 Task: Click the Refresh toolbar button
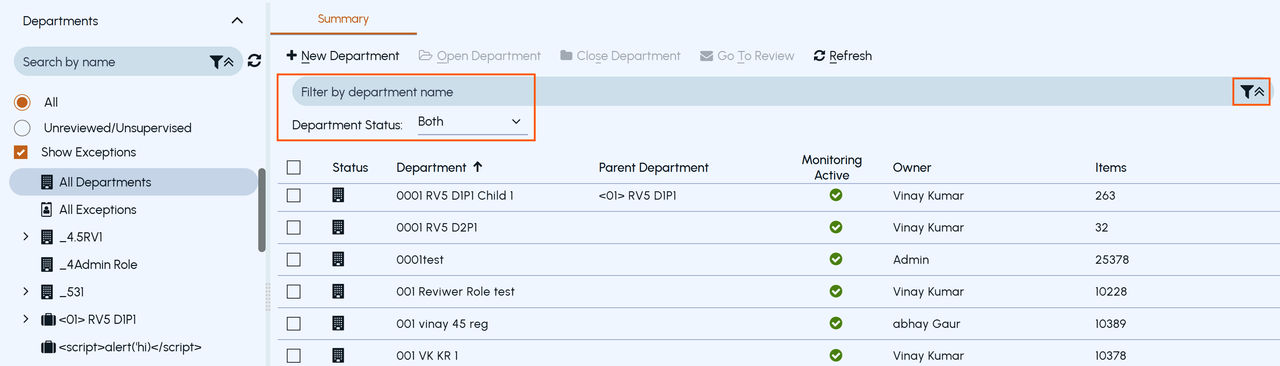843,56
